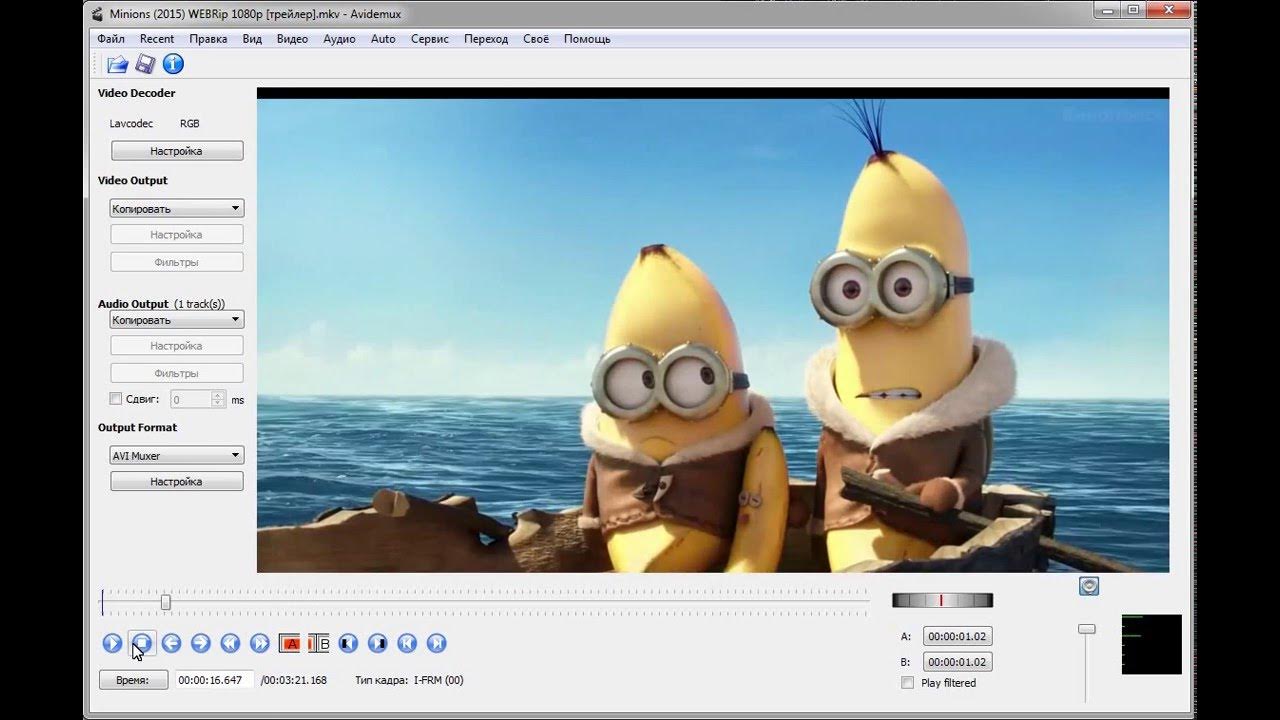
Task: Enable the Сдвиг audio shift checkbox
Action: (116, 399)
